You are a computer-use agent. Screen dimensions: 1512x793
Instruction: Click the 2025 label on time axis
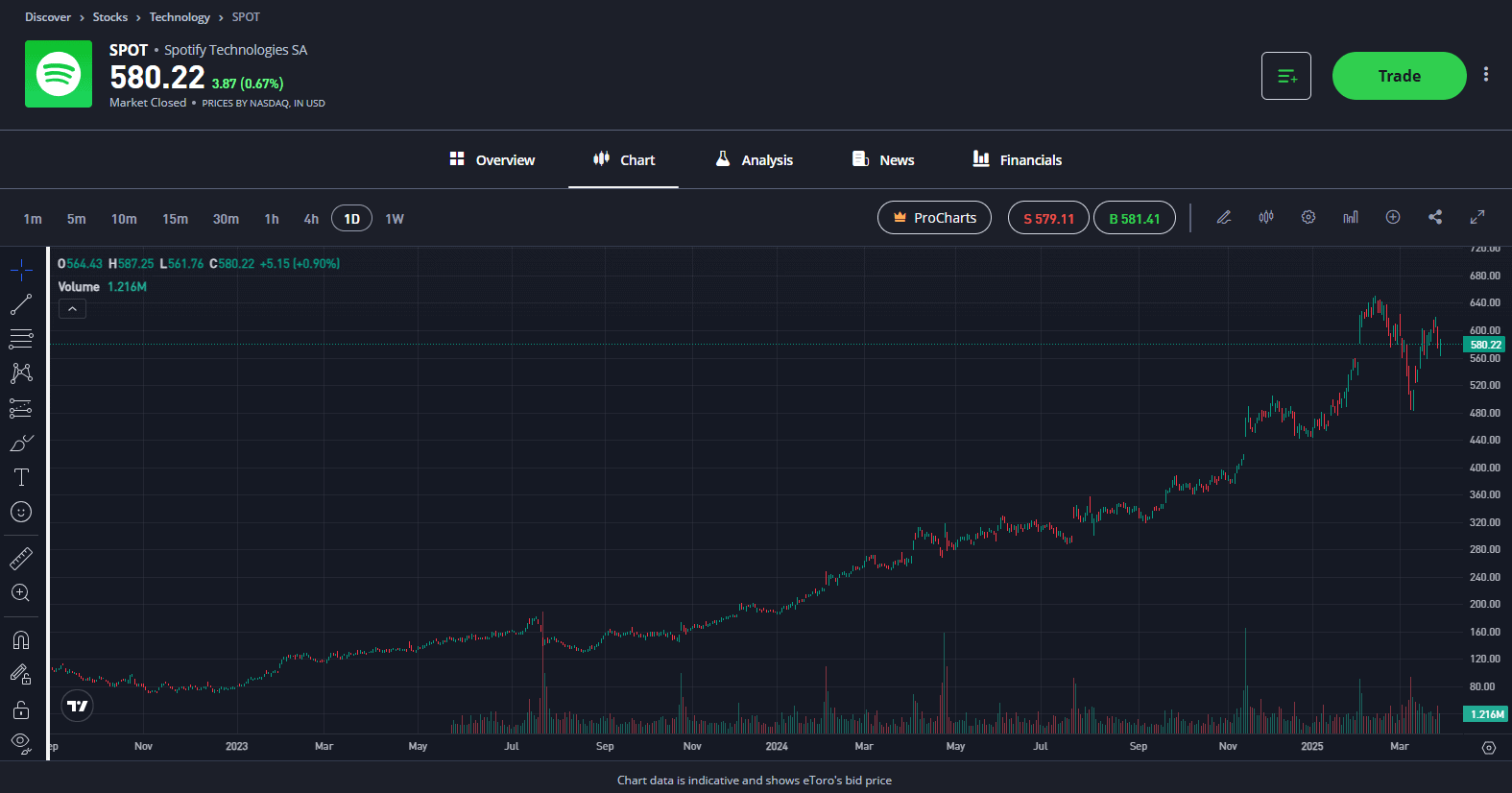tap(1311, 746)
